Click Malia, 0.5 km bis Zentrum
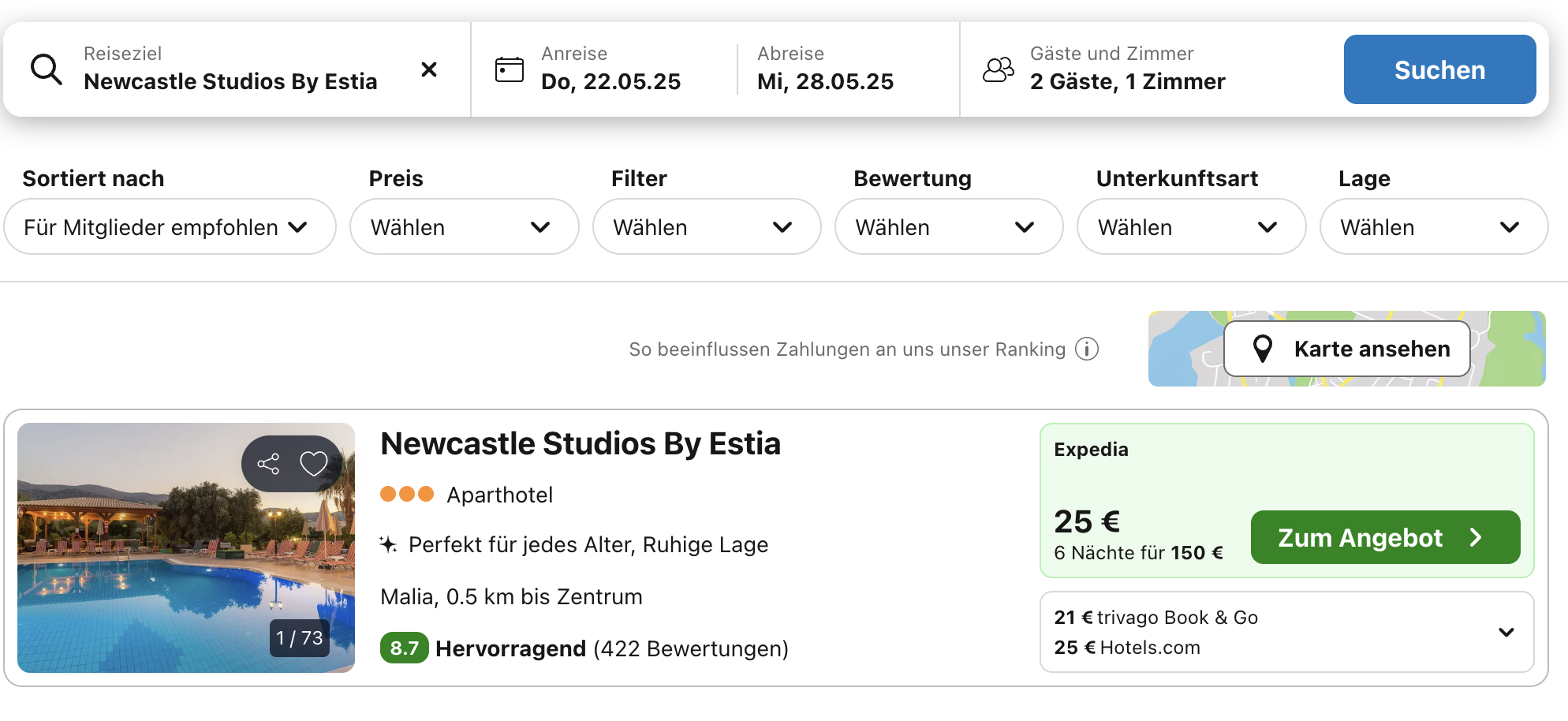Viewport: 1568px width, 721px height. tap(511, 596)
